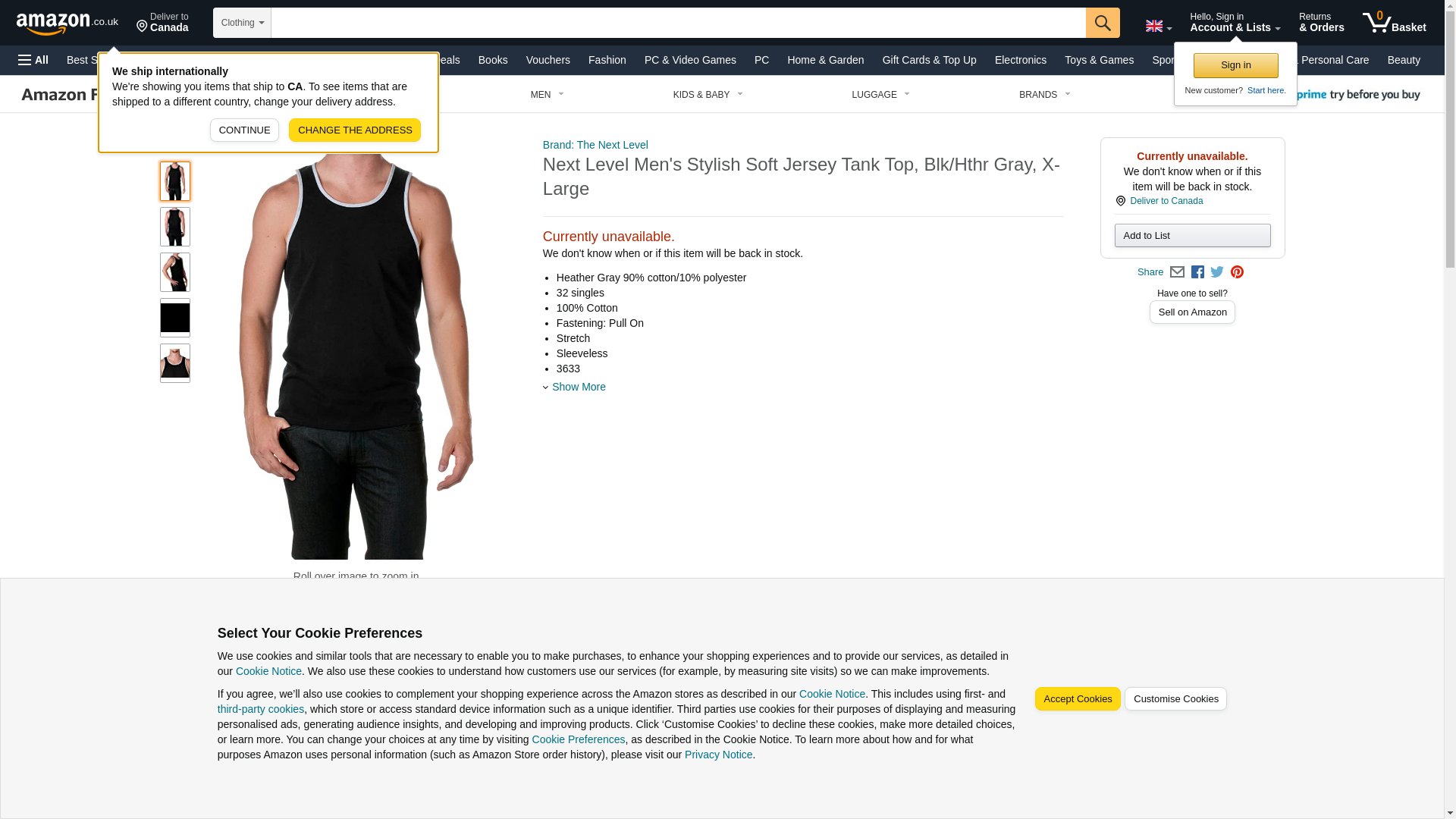
Task: Expand the Clothing search category dropdown
Action: [242, 23]
